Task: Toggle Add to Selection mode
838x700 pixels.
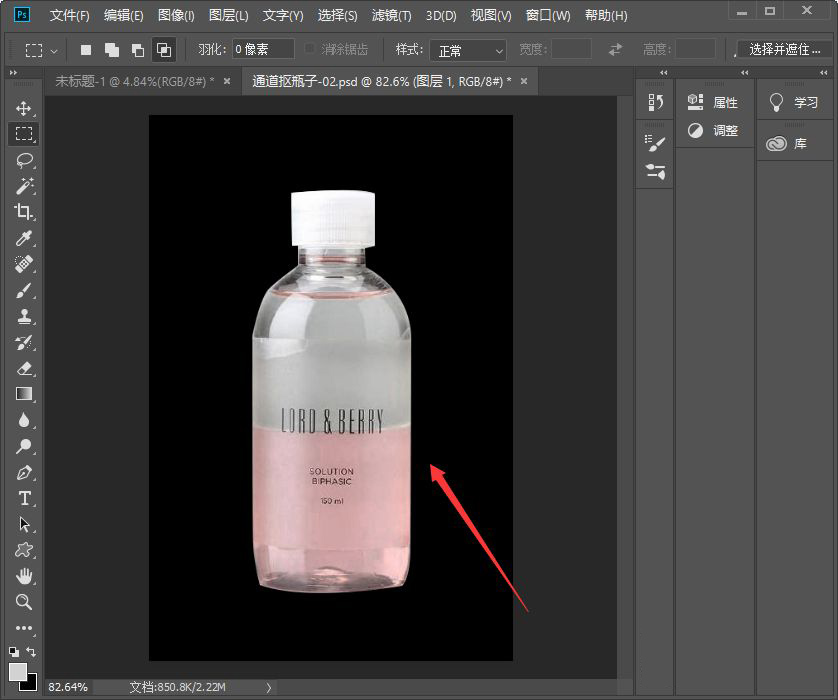Action: [112, 50]
